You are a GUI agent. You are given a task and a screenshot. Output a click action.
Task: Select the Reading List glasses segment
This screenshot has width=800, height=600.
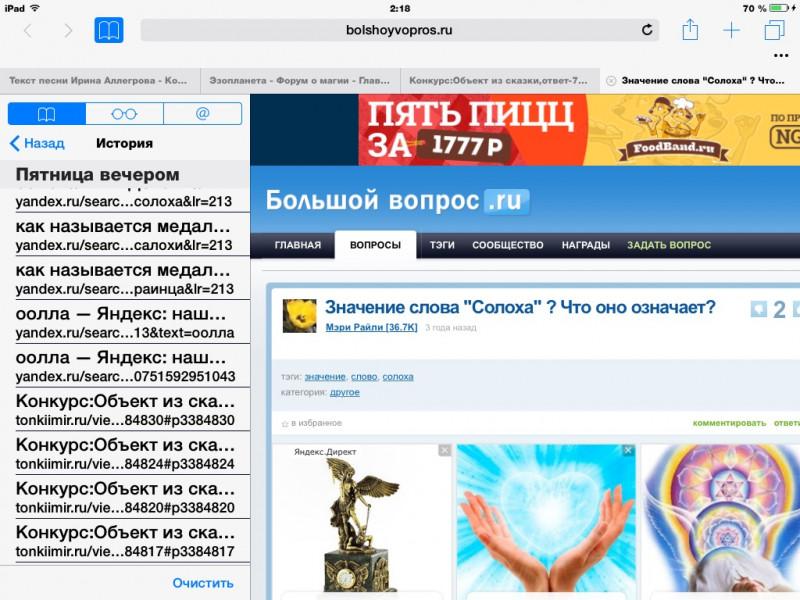pos(124,113)
